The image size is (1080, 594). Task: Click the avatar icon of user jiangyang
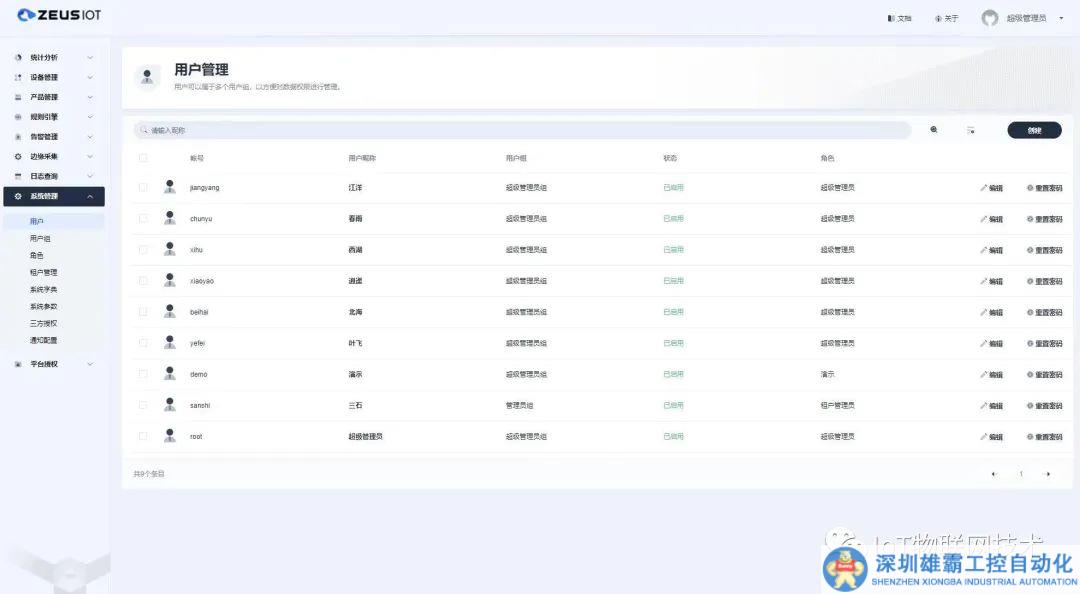[170, 187]
